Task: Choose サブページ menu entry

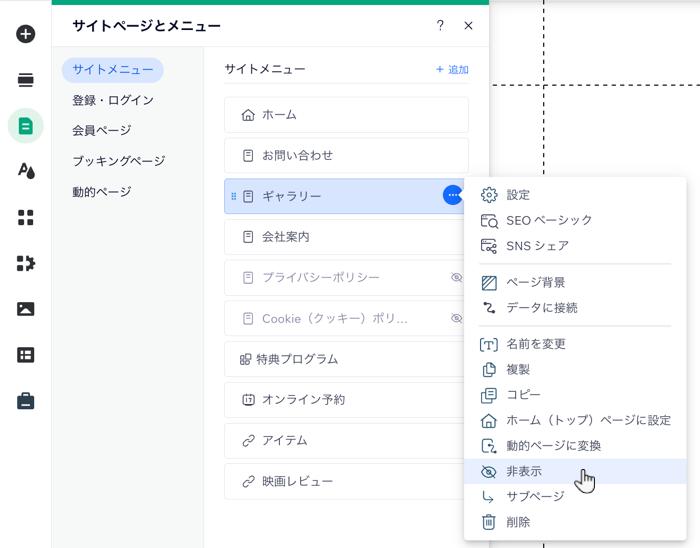Action: [x=575, y=497]
